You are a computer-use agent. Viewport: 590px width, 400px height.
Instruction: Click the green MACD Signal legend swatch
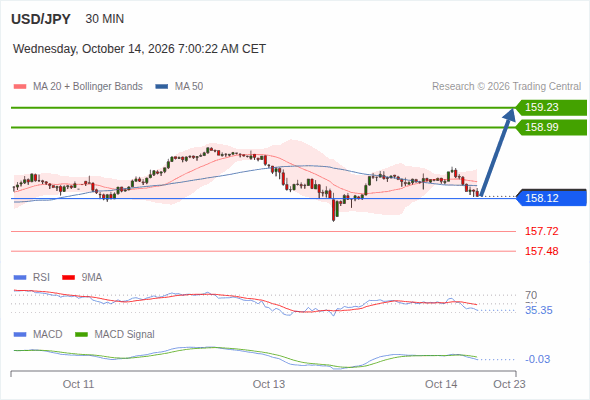pyautogui.click(x=81, y=335)
